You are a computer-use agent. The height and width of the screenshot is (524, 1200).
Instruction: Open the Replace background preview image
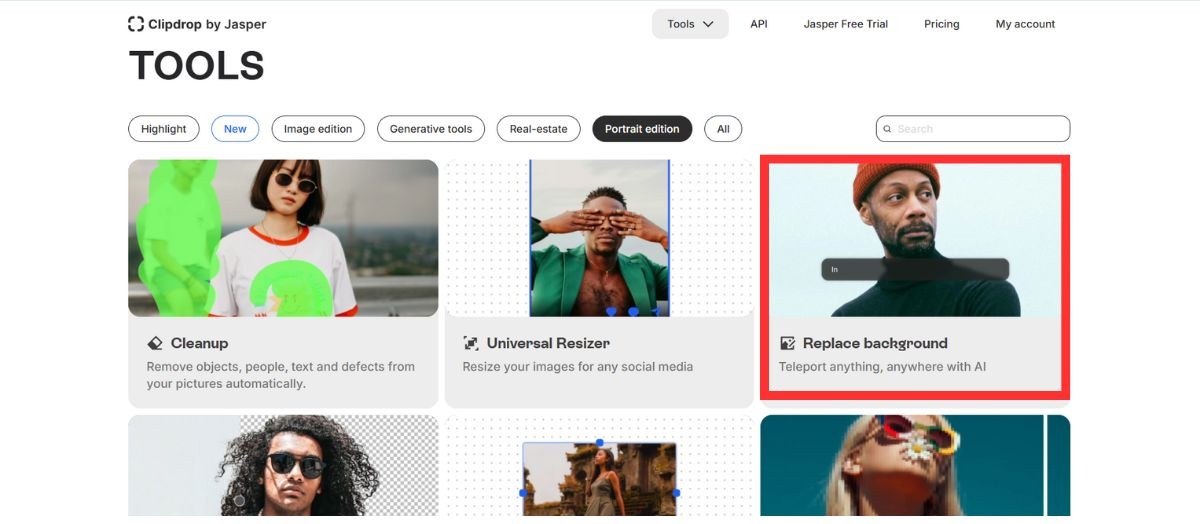pos(915,240)
